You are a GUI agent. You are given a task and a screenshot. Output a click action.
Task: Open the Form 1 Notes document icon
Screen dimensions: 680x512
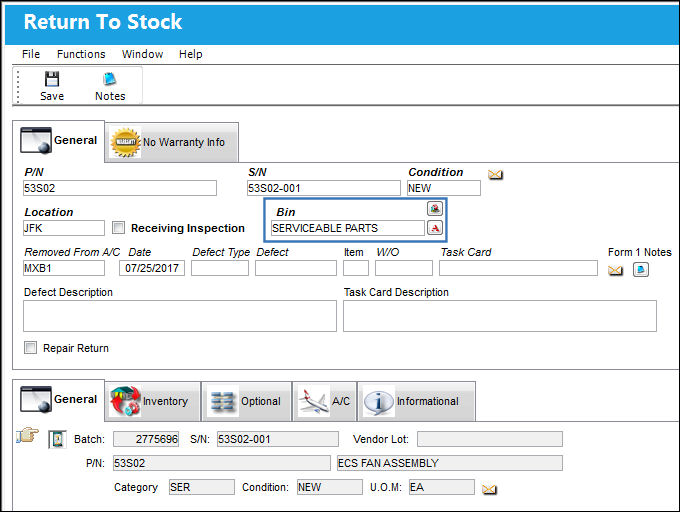point(641,270)
